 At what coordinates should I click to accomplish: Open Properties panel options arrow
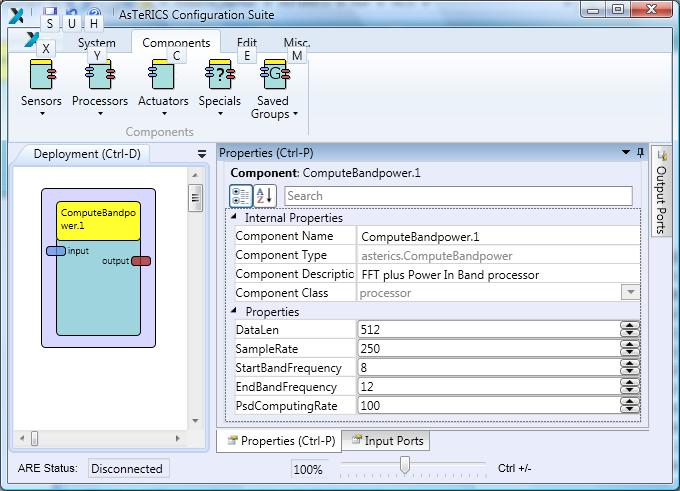click(625, 153)
